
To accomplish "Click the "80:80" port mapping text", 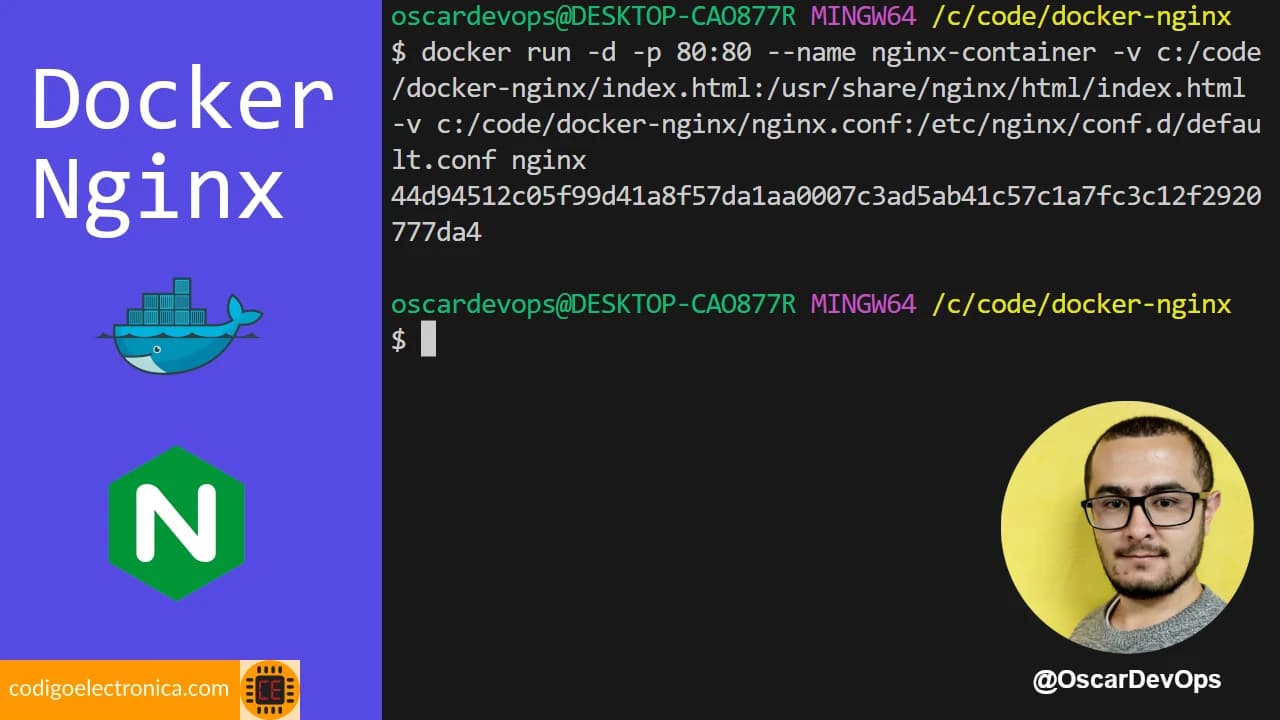I will pos(713,52).
